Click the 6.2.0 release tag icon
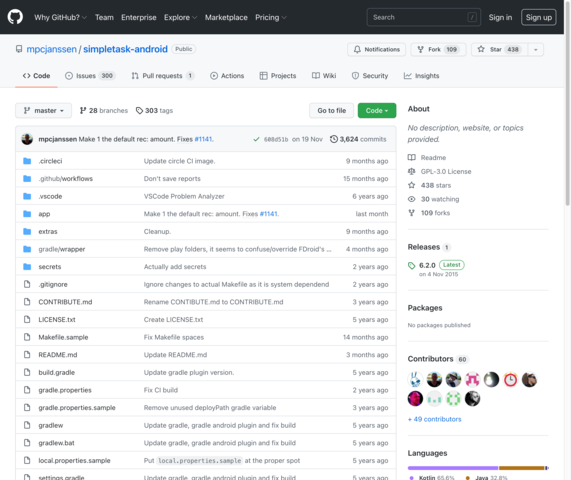571x480 pixels. pyautogui.click(x=411, y=265)
